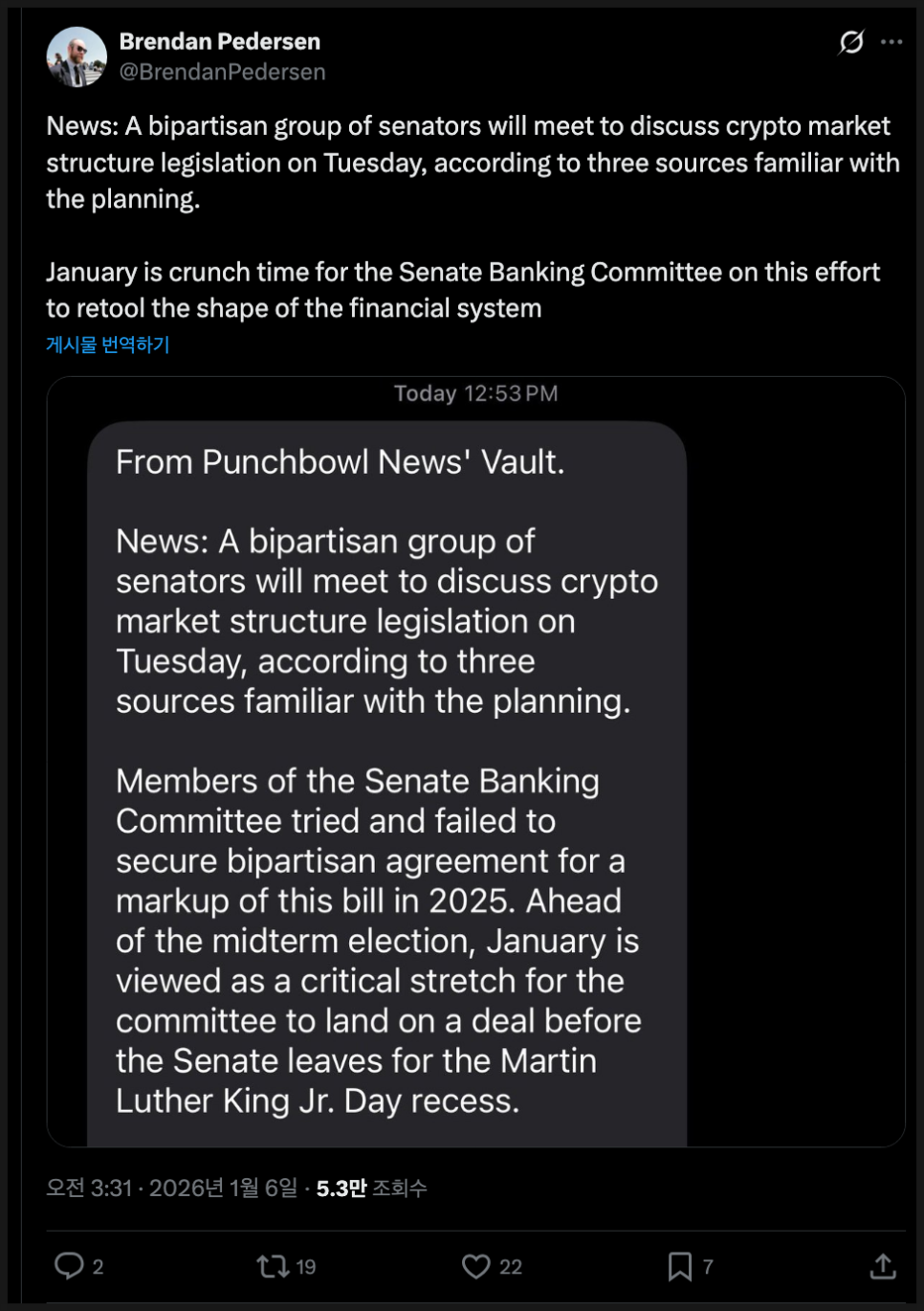
Task: Like the post with the heart icon
Action: tap(475, 1266)
